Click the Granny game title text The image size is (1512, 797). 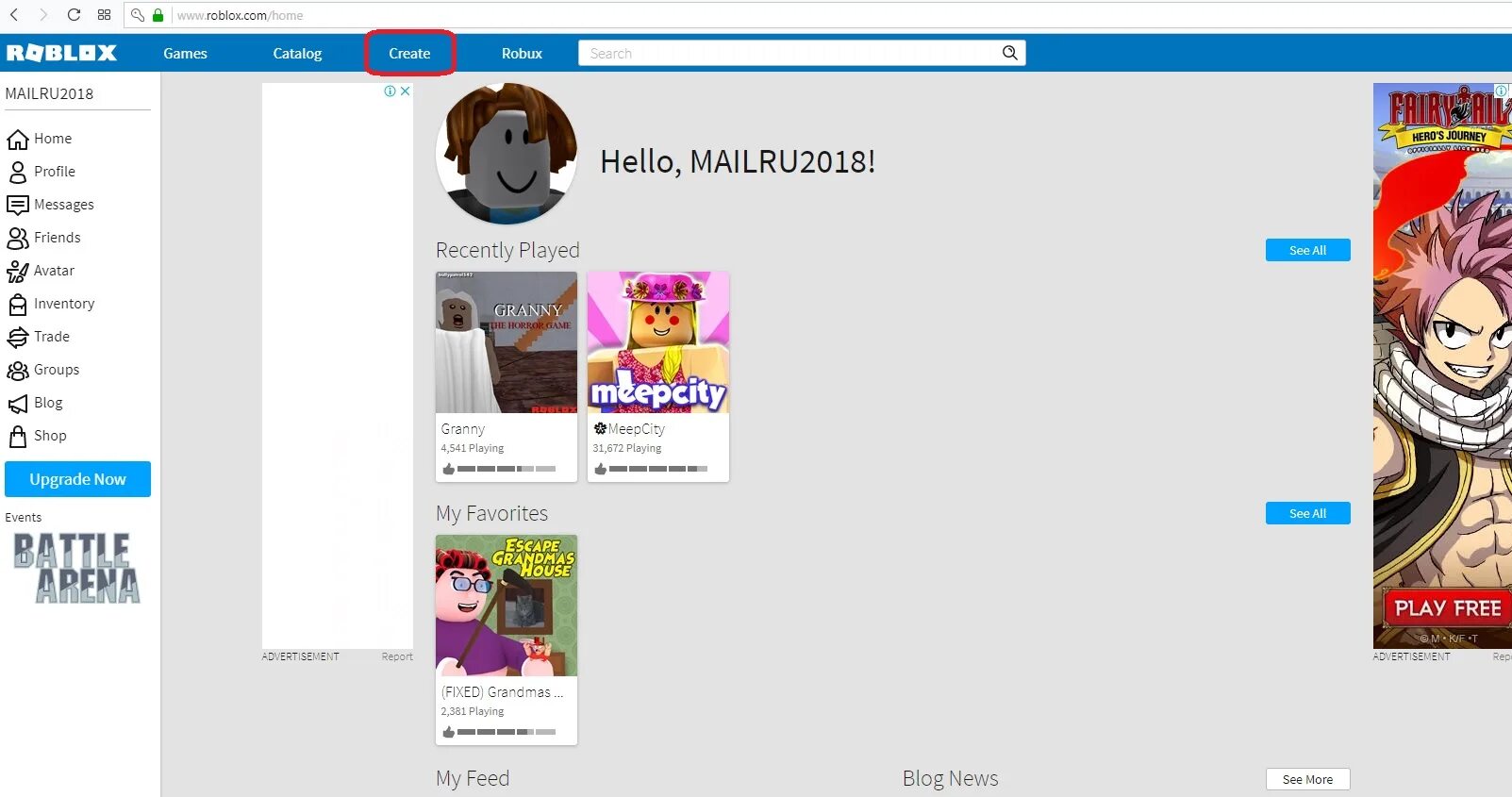click(x=462, y=429)
